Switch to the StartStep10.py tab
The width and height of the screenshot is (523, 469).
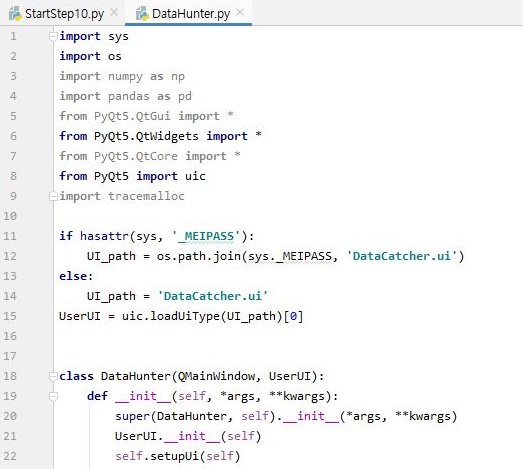point(64,14)
